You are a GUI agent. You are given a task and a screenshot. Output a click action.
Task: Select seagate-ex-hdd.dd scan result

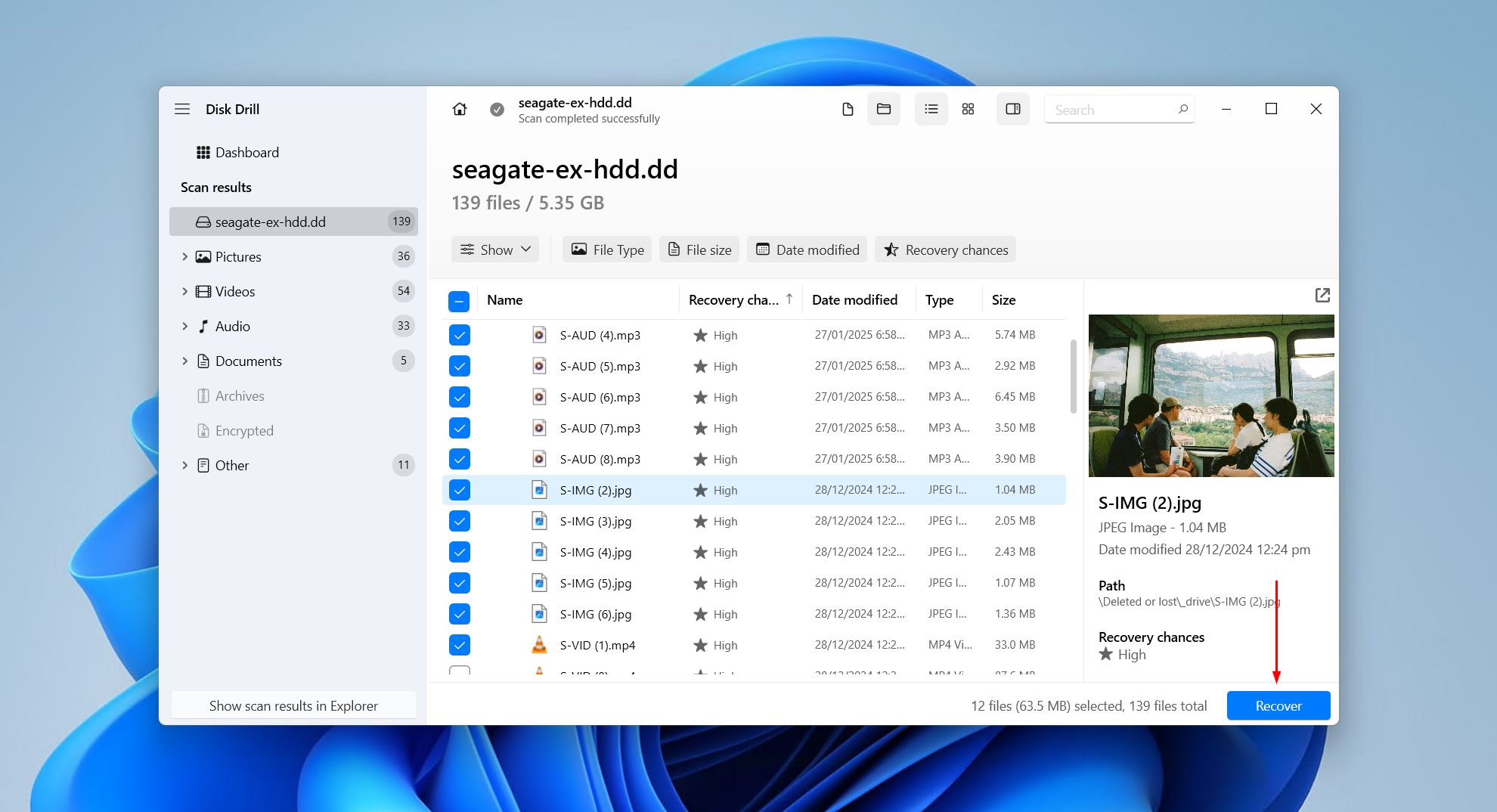pos(293,222)
